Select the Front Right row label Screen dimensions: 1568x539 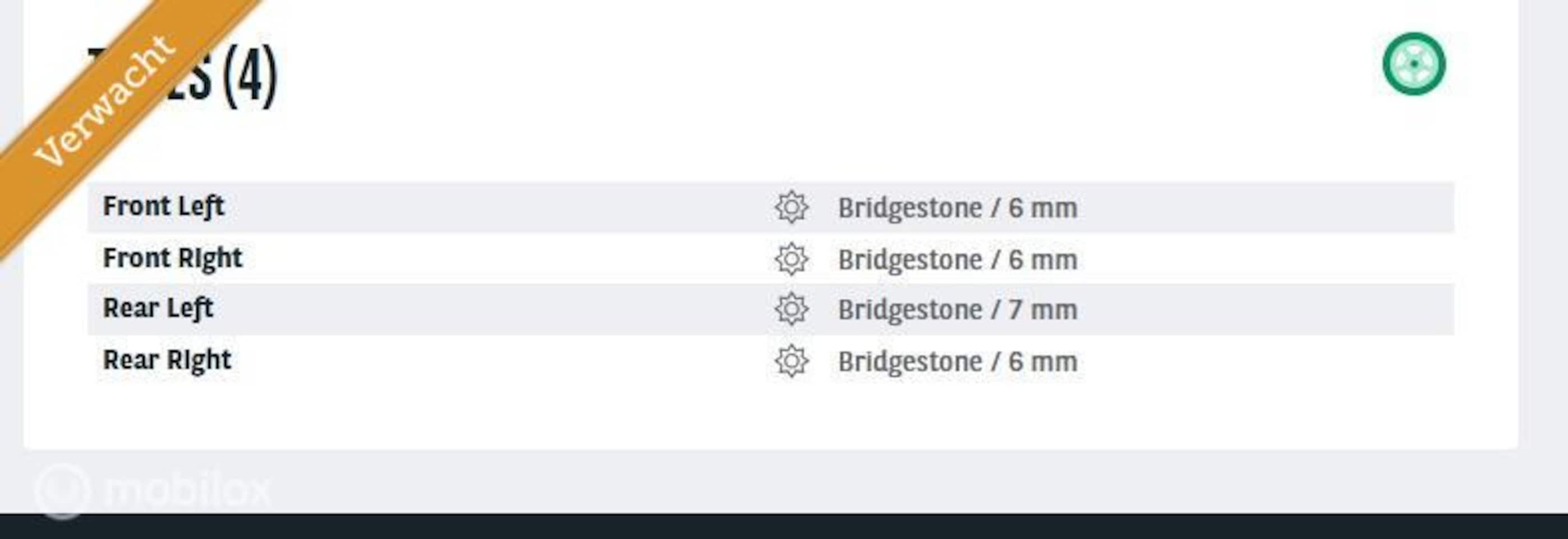pos(172,258)
